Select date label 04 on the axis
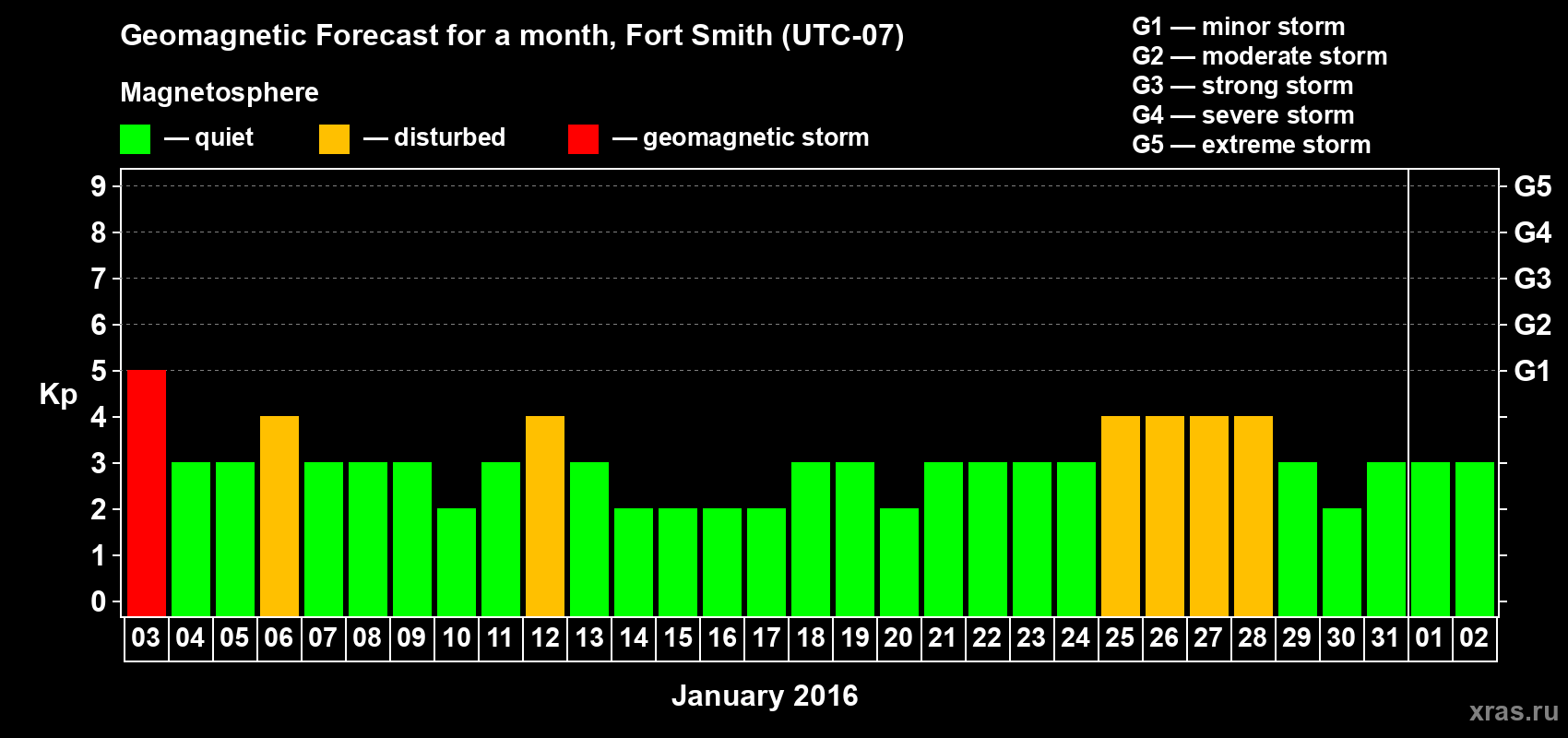The image size is (1568, 738). (x=190, y=638)
